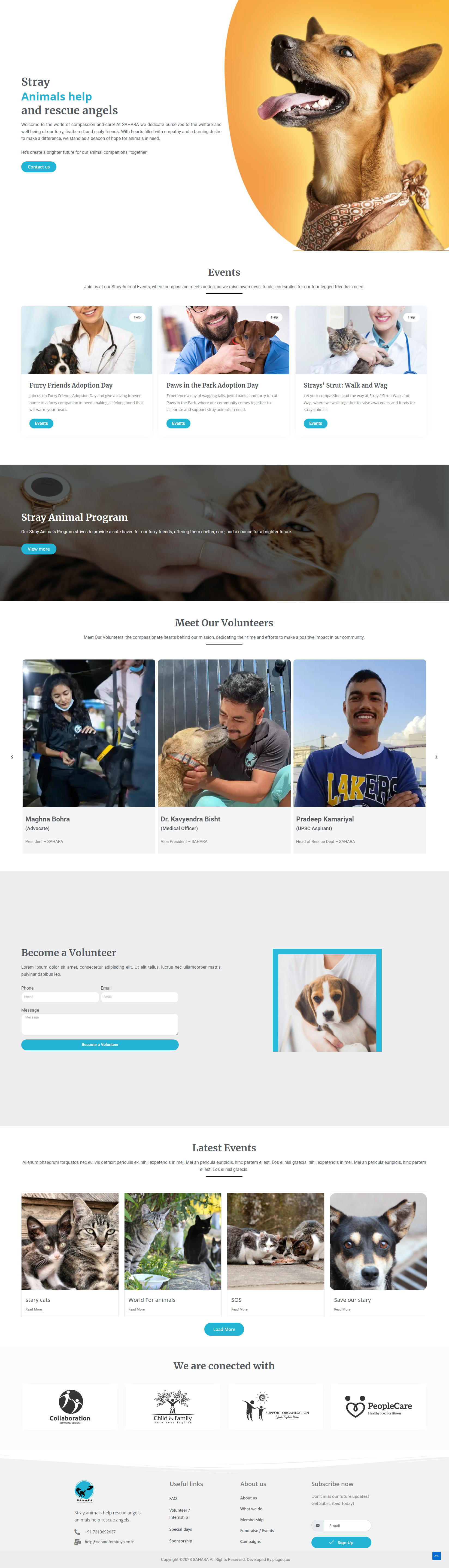Click Load More under Latest Events

pyautogui.click(x=224, y=1329)
